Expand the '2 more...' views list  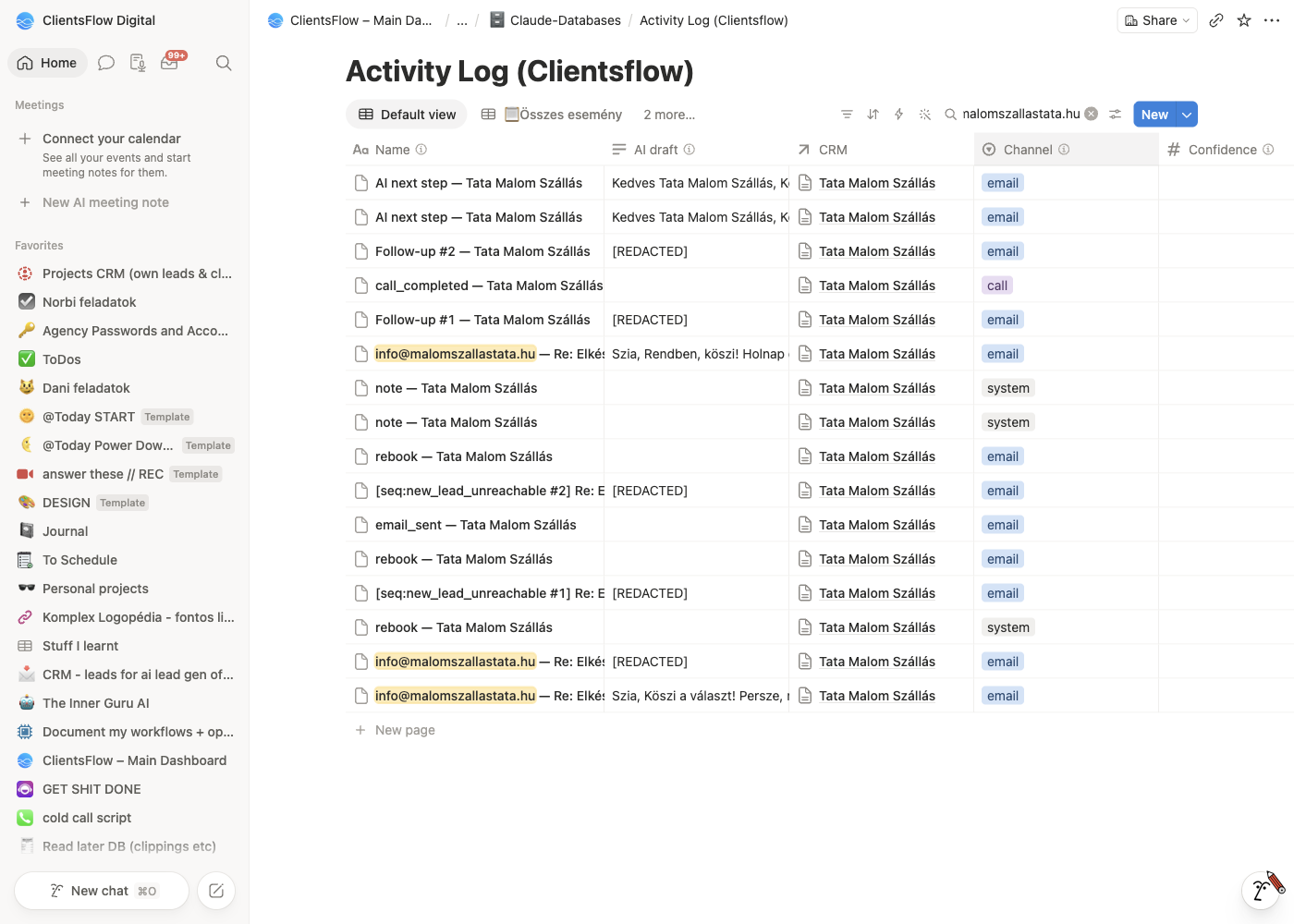click(669, 115)
